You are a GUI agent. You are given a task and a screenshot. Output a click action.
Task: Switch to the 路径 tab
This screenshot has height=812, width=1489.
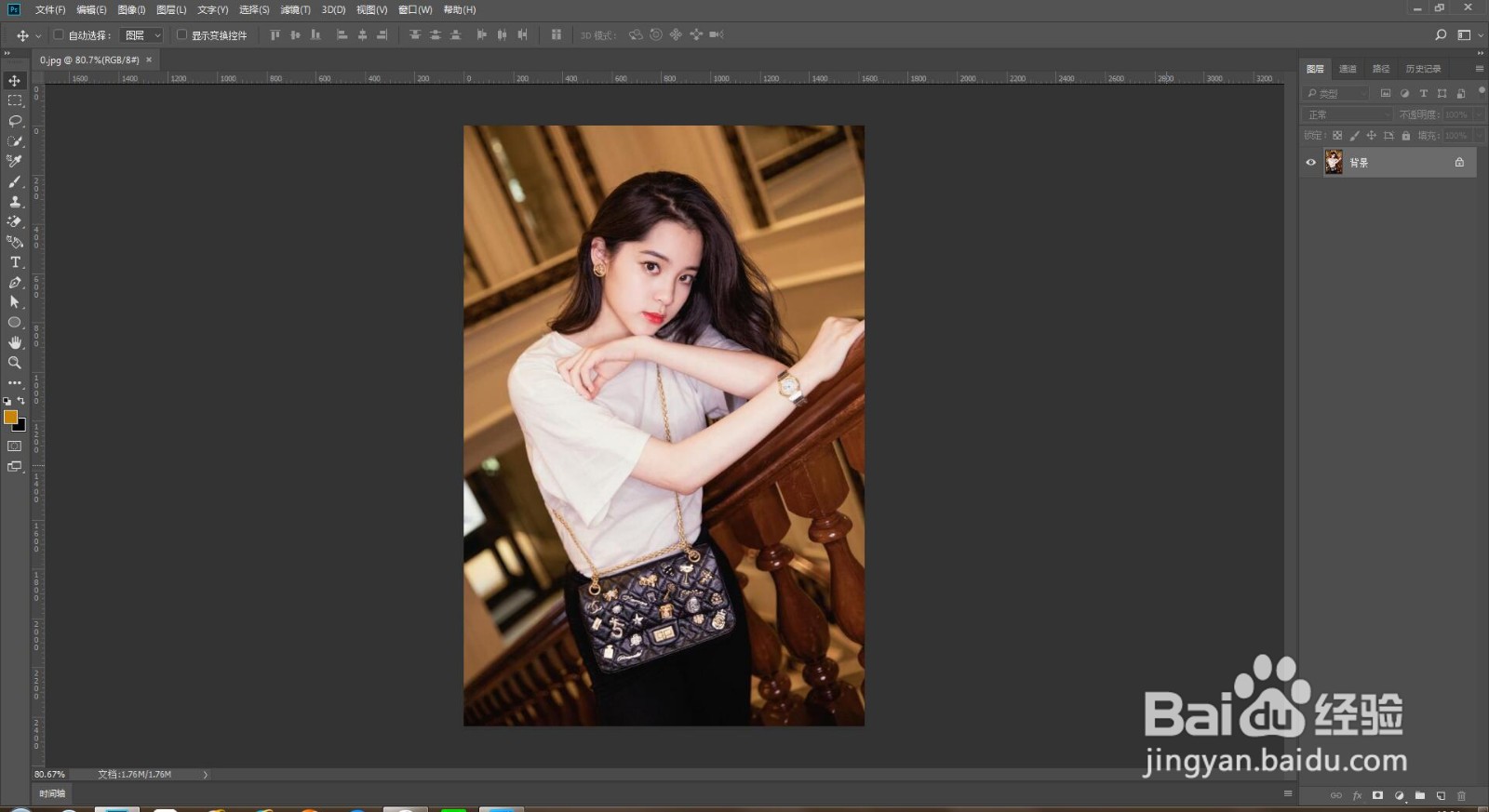[1381, 69]
